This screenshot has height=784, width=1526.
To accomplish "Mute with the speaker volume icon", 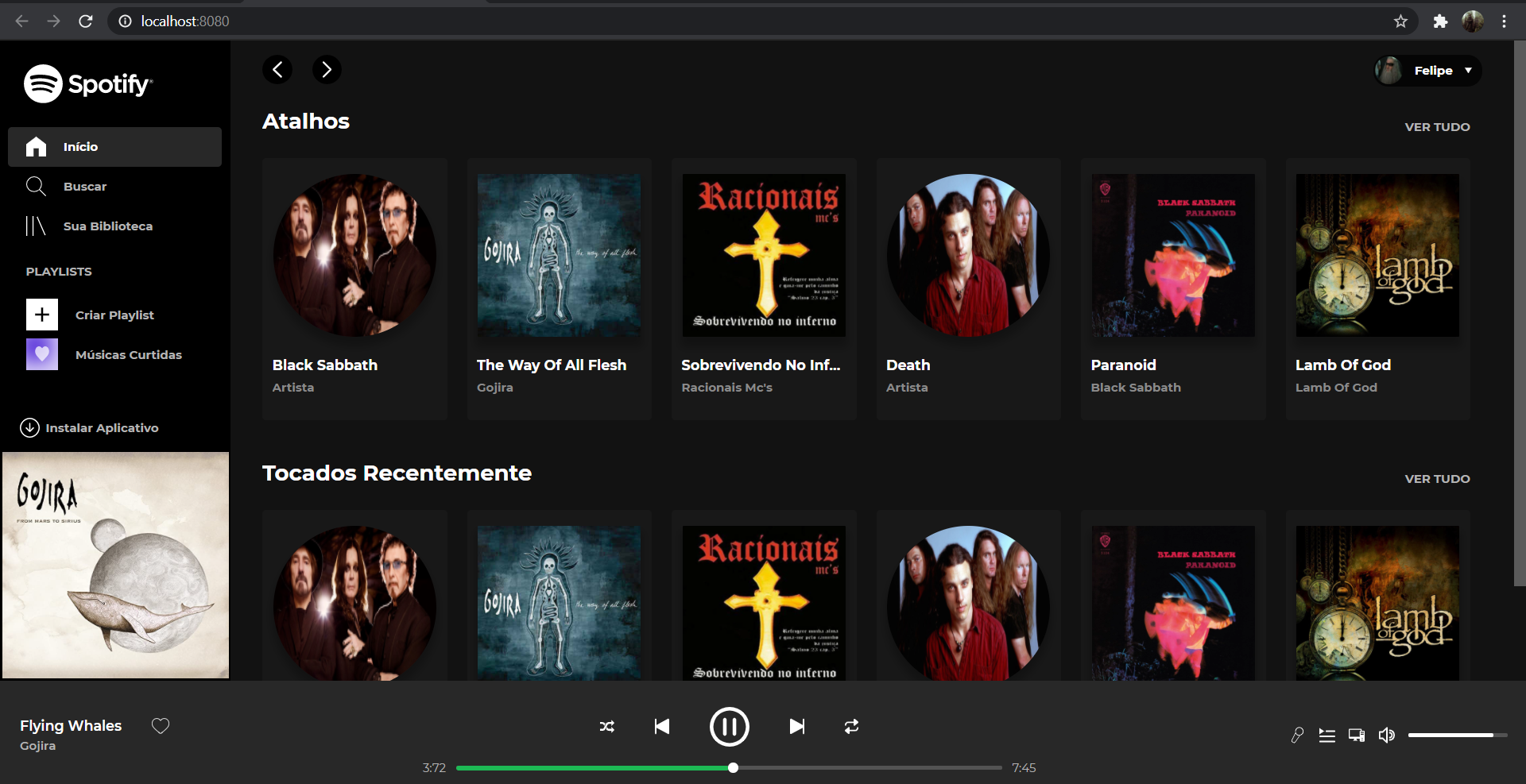I will click(x=1387, y=736).
